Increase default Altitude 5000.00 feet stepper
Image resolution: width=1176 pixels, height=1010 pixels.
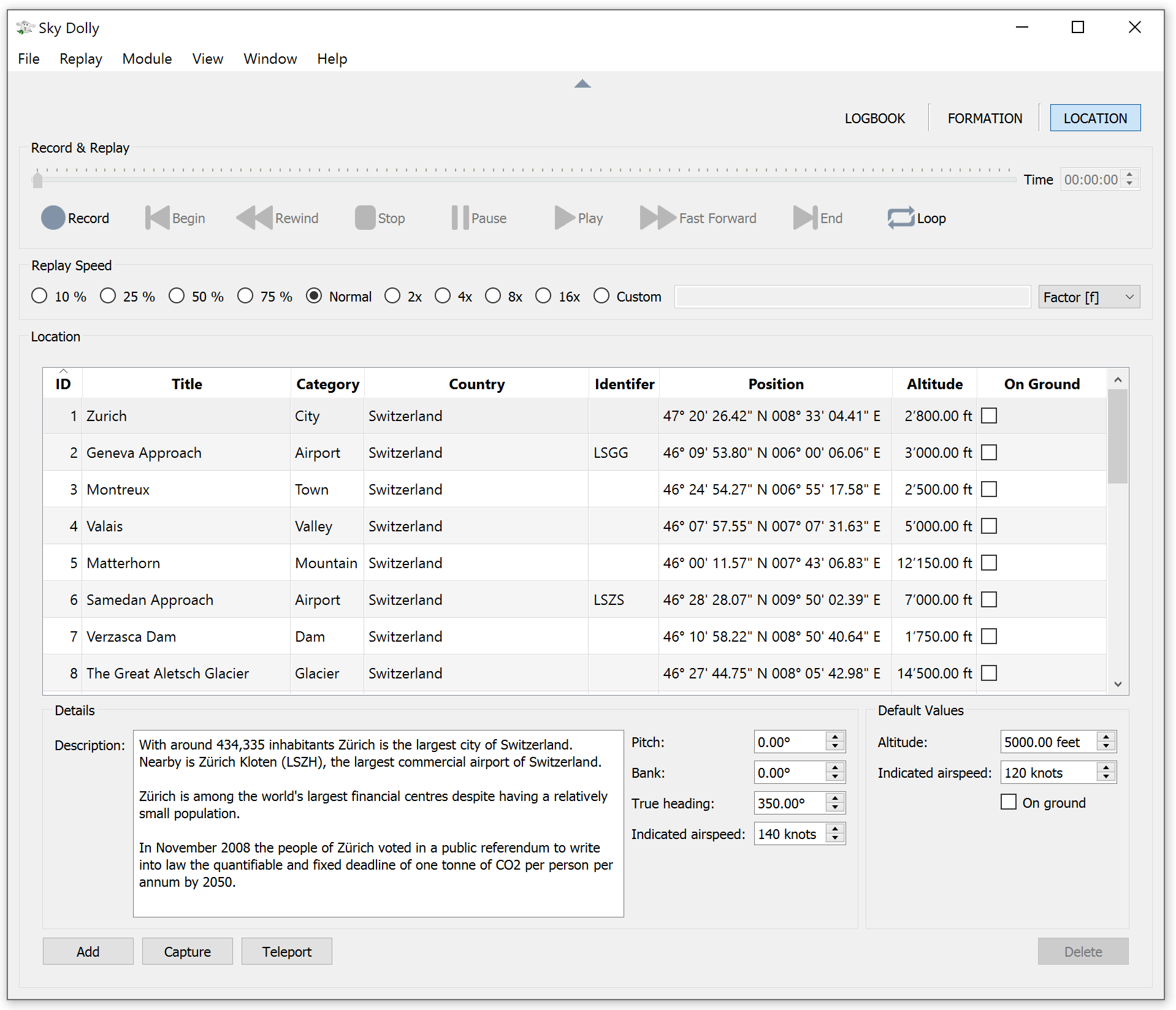click(1106, 737)
